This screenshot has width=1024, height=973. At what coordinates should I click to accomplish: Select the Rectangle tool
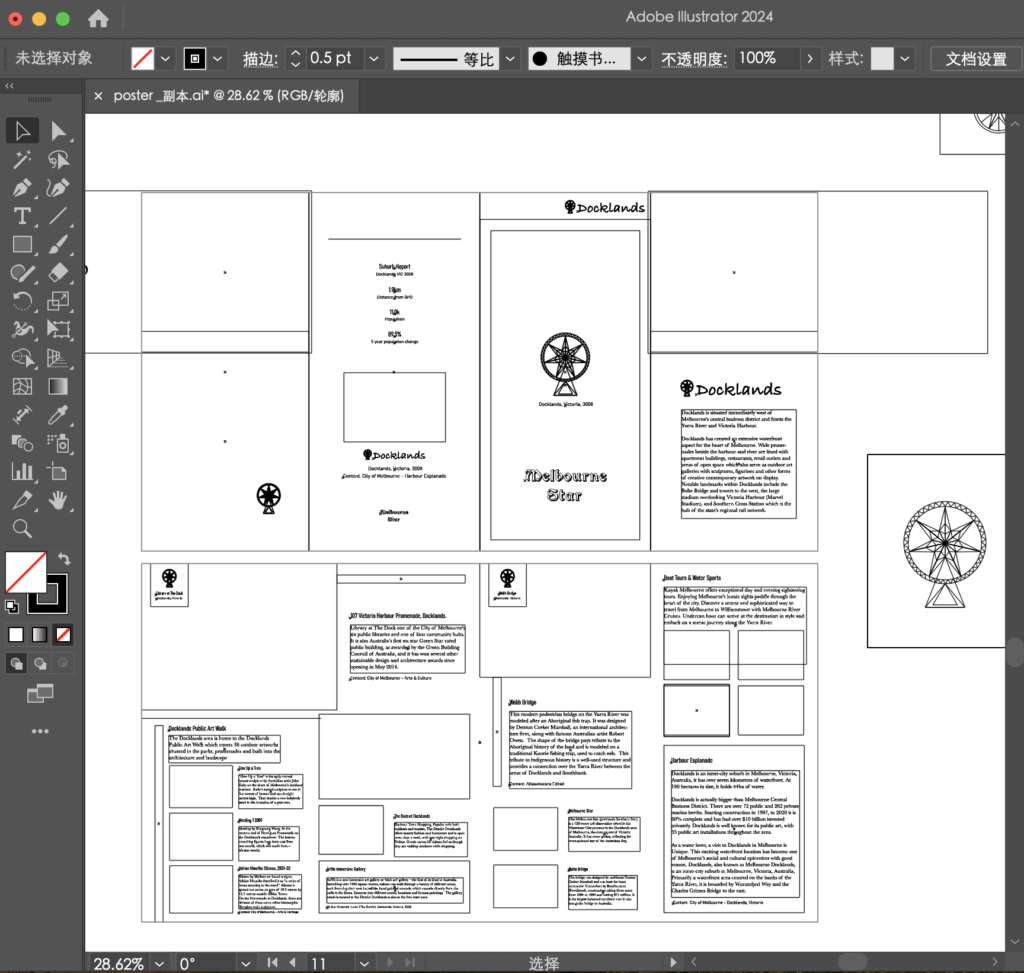click(x=22, y=244)
